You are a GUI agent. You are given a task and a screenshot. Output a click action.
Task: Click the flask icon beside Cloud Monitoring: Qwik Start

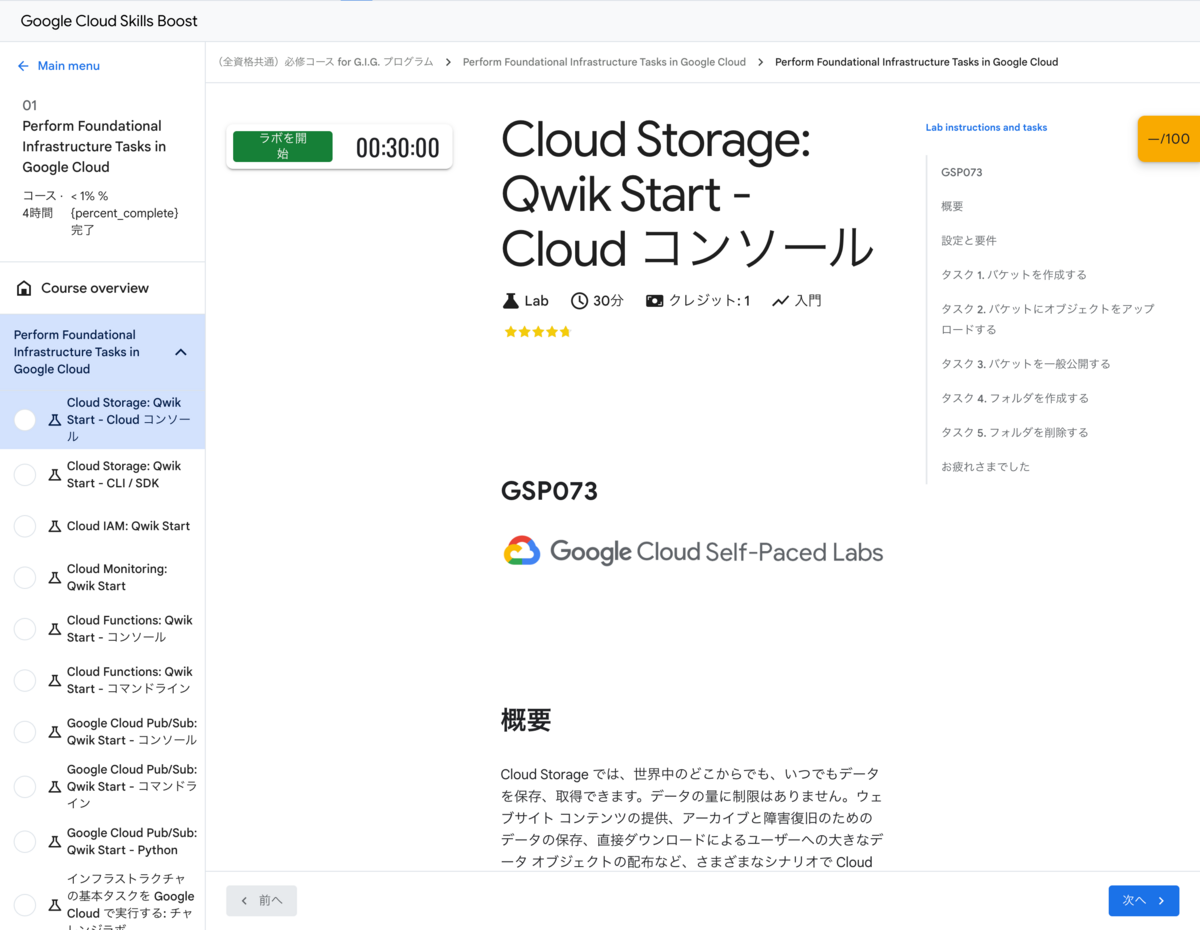pyautogui.click(x=53, y=577)
